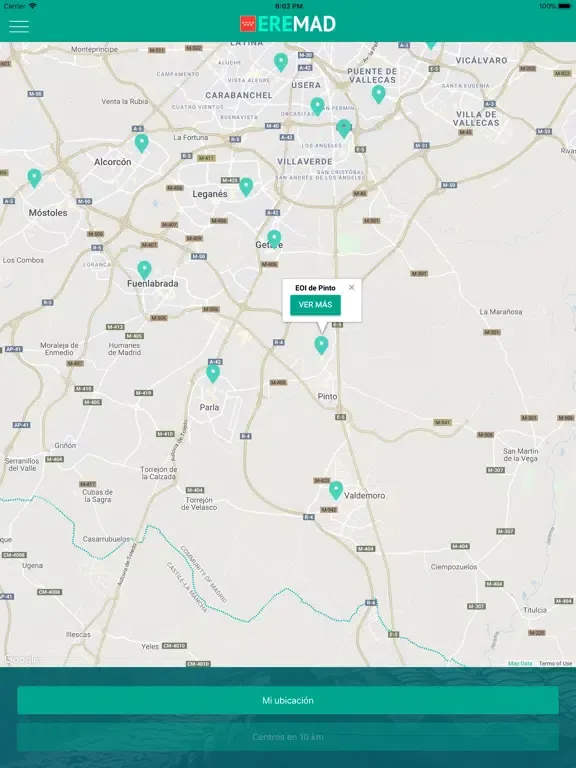Viewport: 576px width, 768px height.
Task: Select the map pin west of Móstoles
Action: (34, 178)
